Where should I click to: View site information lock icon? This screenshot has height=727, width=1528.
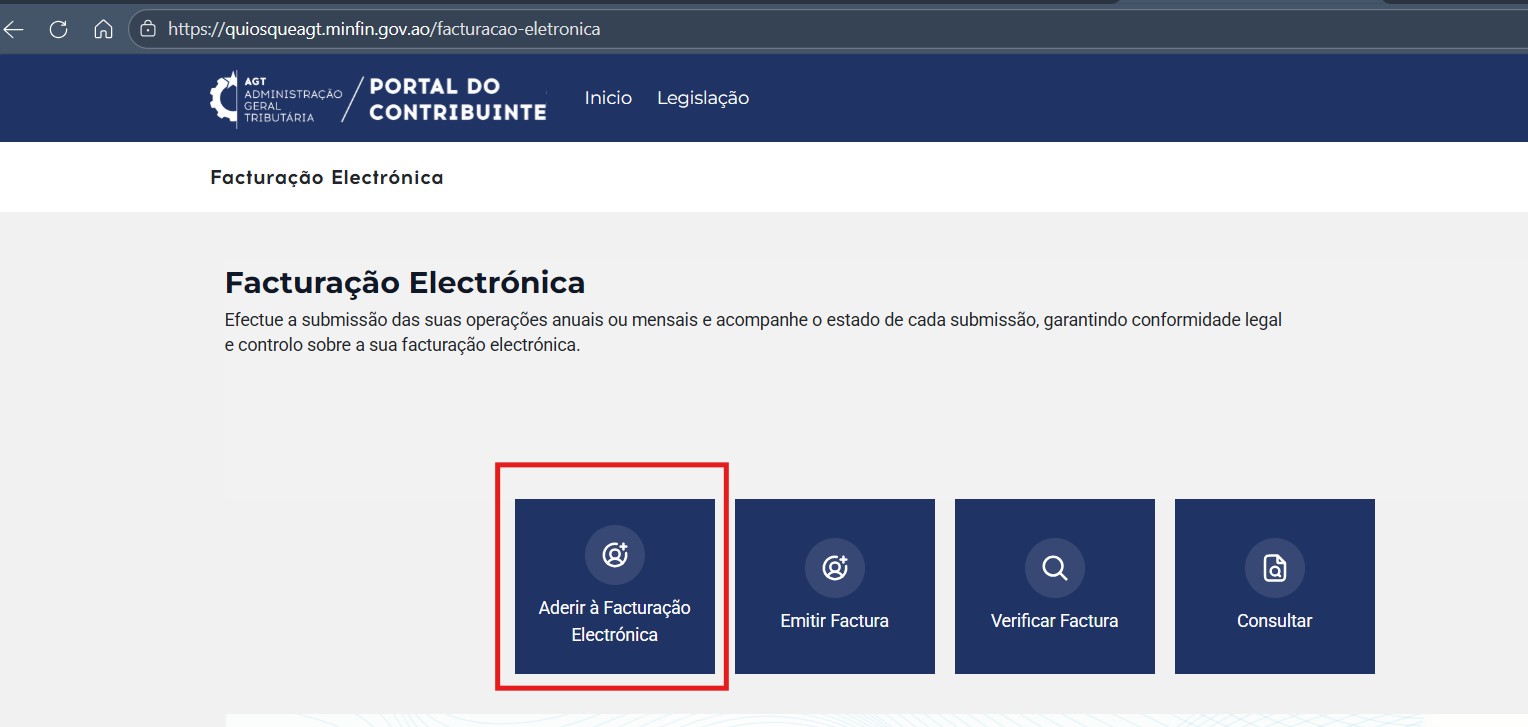tap(148, 29)
